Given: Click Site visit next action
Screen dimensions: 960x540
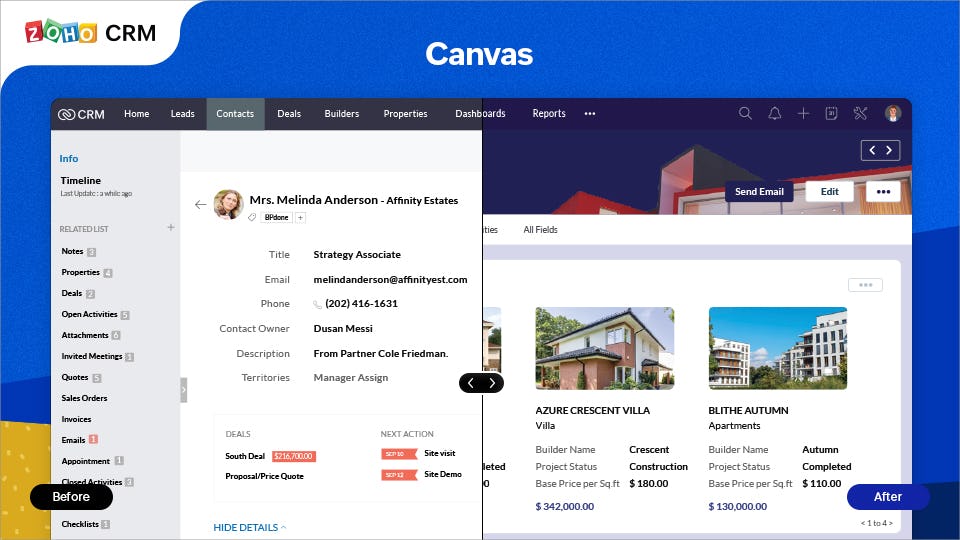Looking at the screenshot, I should click(440, 454).
